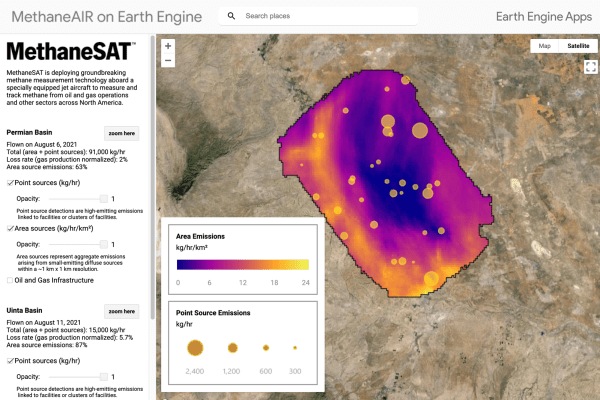Zoom out on the map
Screen dimensions: 600x400
click(x=167, y=61)
